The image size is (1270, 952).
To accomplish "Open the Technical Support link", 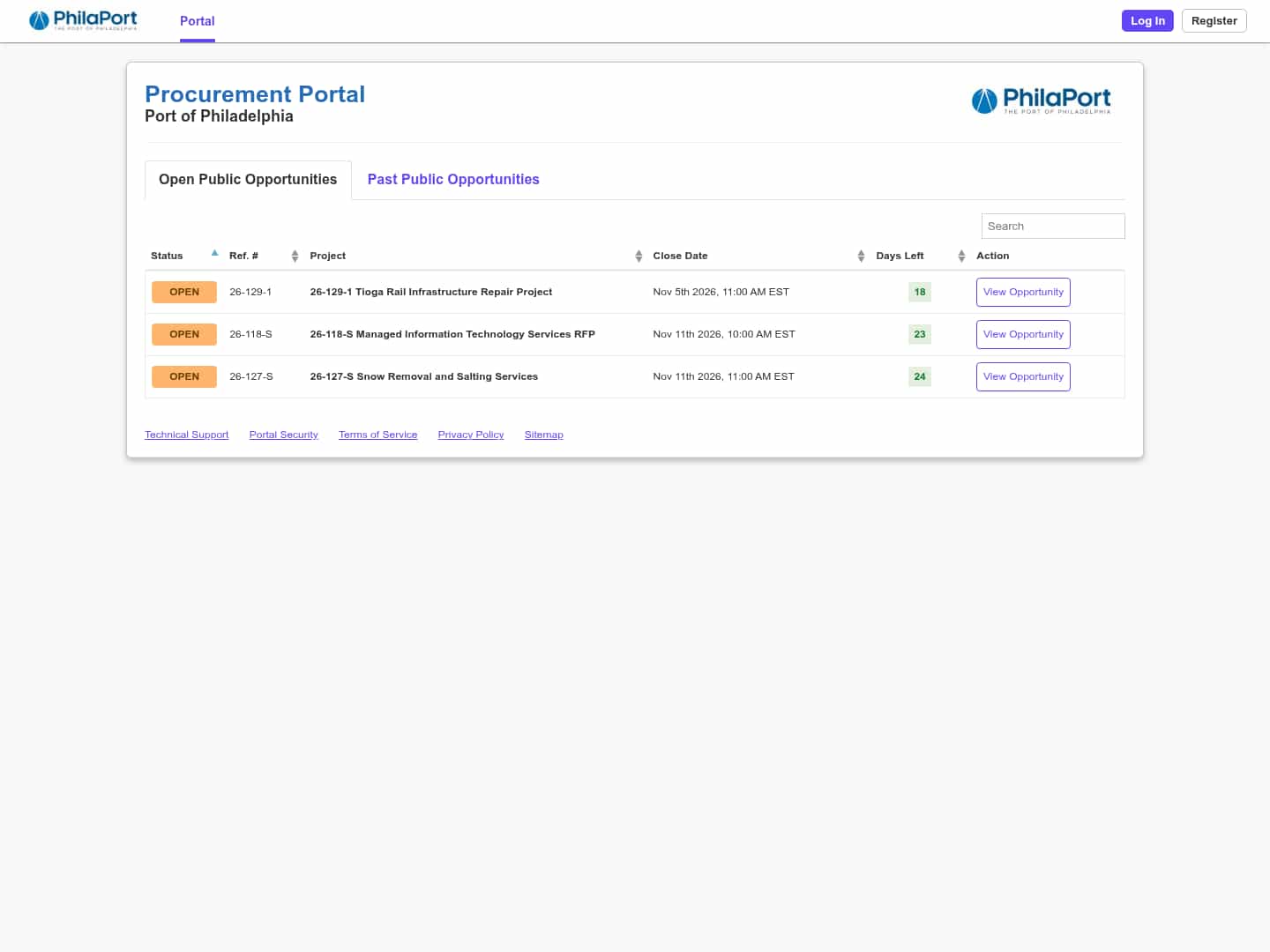I will (187, 435).
